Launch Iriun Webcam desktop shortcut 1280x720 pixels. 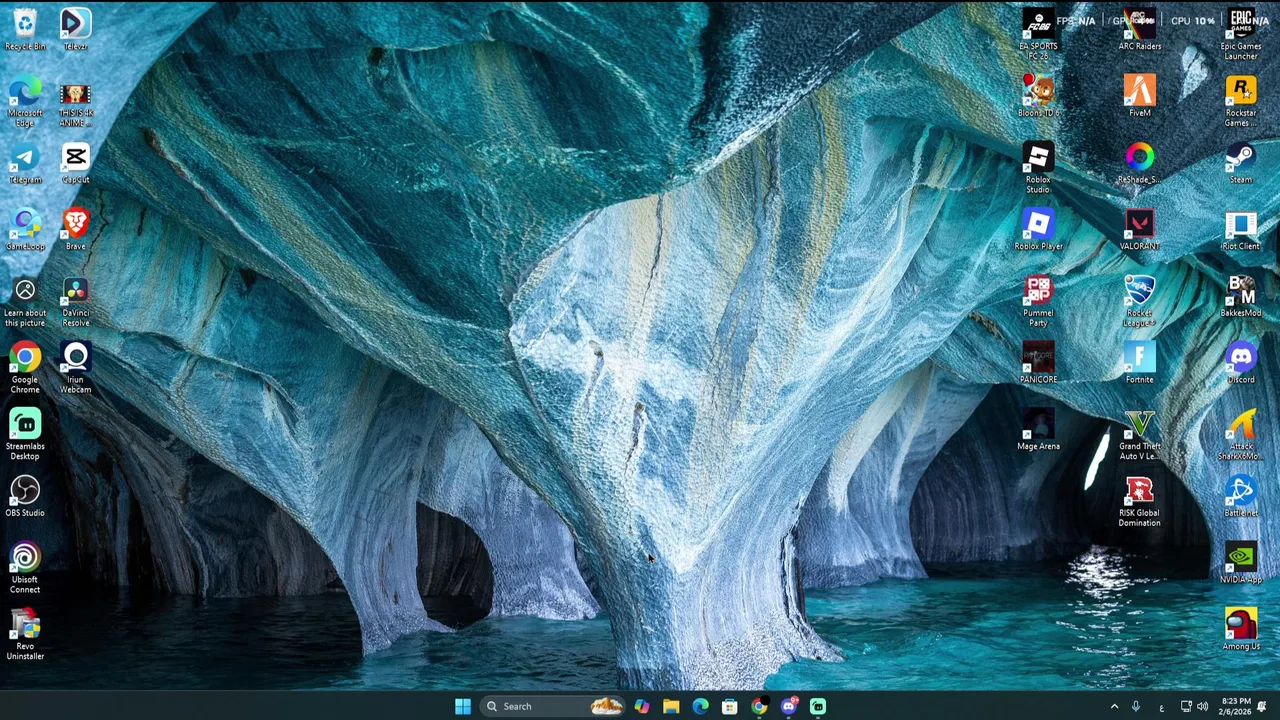pyautogui.click(x=75, y=368)
